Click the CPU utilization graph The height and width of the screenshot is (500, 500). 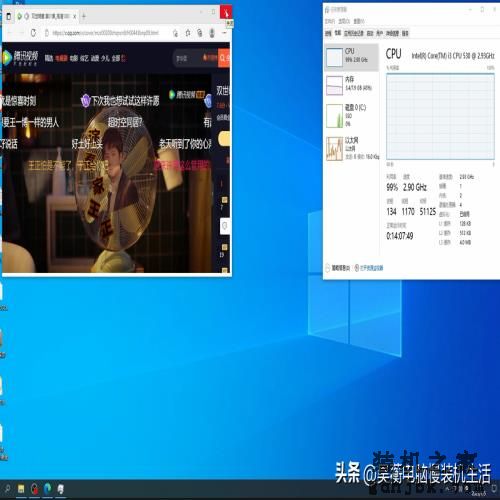pos(440,117)
